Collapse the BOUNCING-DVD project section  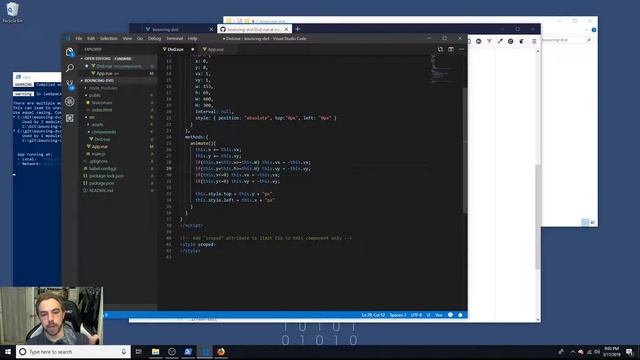click(x=118, y=81)
